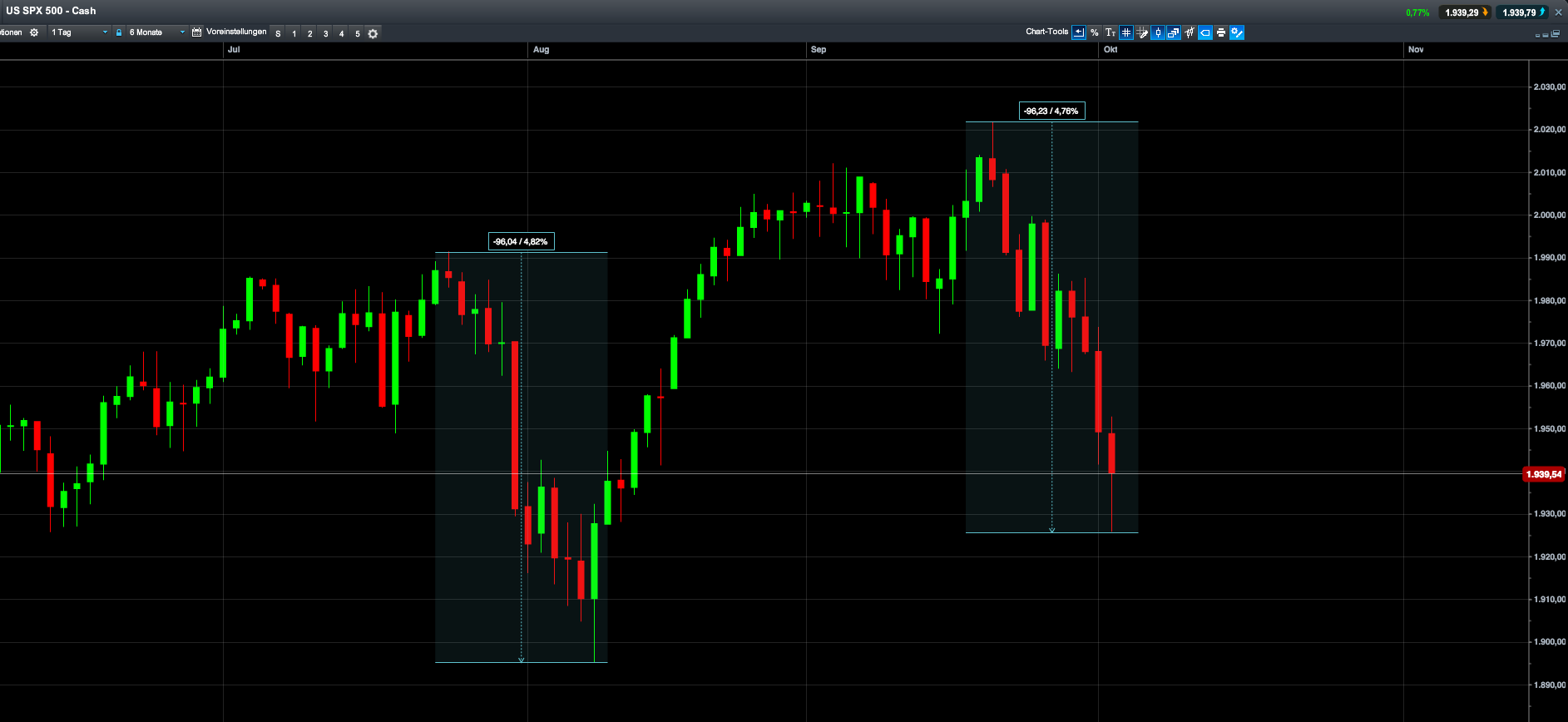The height and width of the screenshot is (722, 1568).
Task: Click the 2.000,00 price axis label
Action: click(x=1550, y=215)
